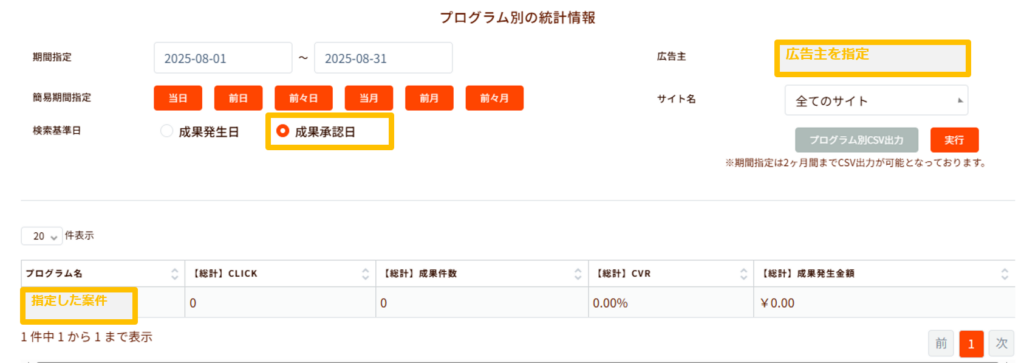Click the start date field 2025-08-01
Viewport: 1024px width, 363px height.
[223, 58]
